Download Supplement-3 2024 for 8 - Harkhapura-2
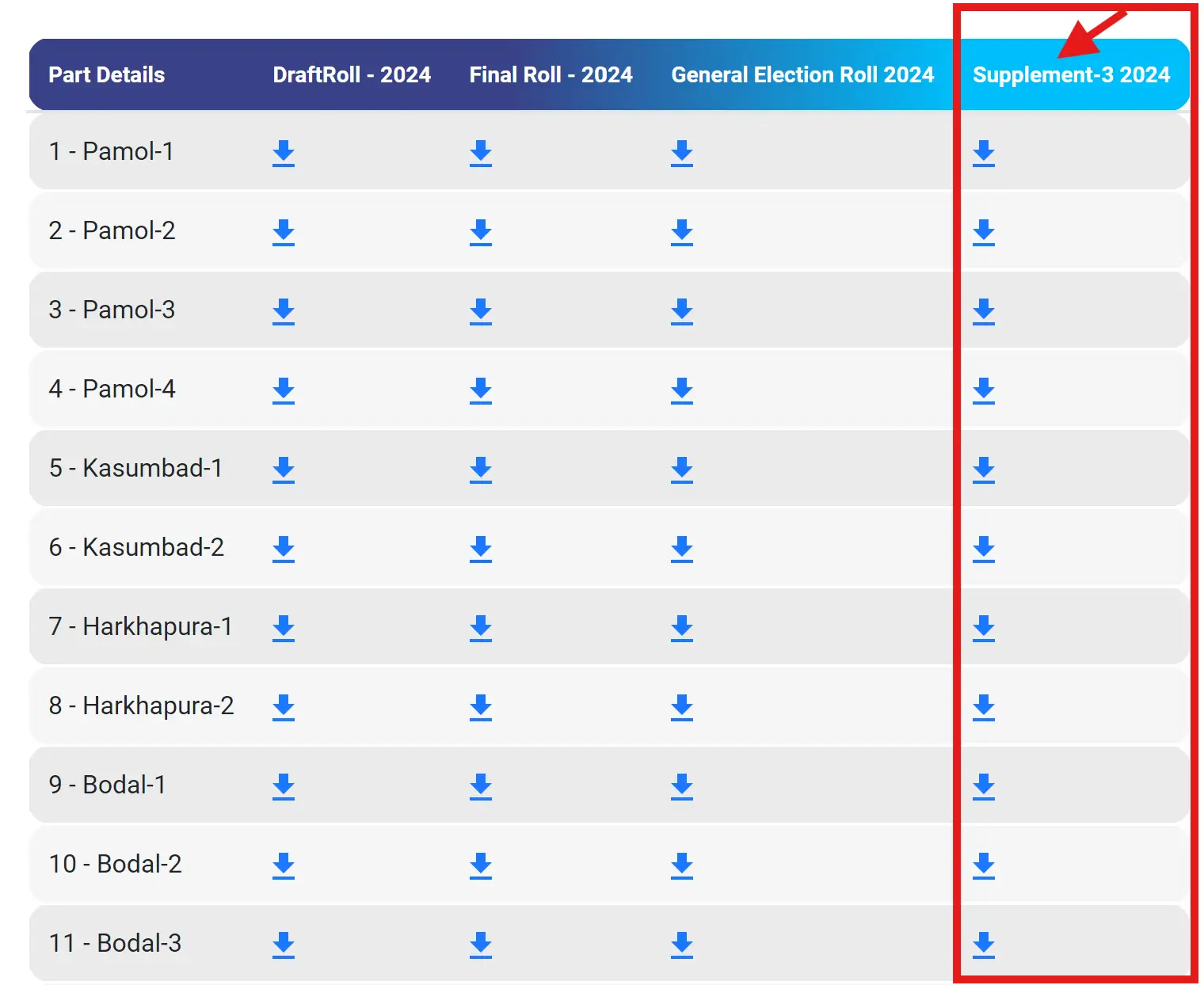Viewport: 1204px width, 985px height. pos(984,707)
